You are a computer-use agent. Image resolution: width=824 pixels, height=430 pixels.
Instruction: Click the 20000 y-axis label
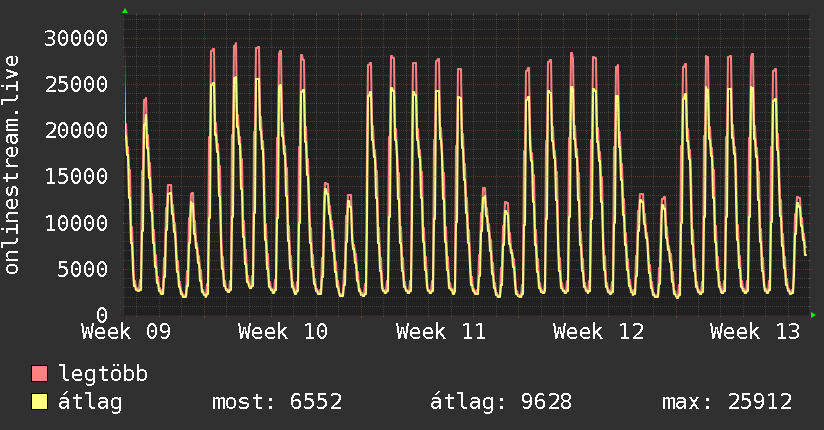[x=76, y=130]
